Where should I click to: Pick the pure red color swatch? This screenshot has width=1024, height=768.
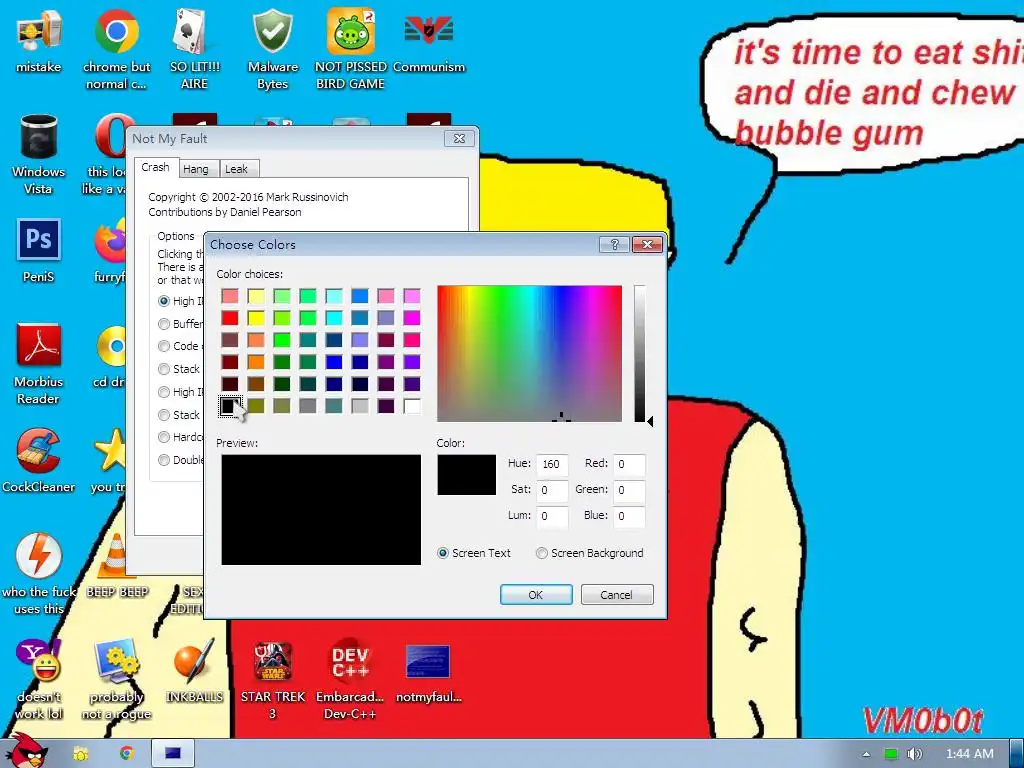pos(229,318)
